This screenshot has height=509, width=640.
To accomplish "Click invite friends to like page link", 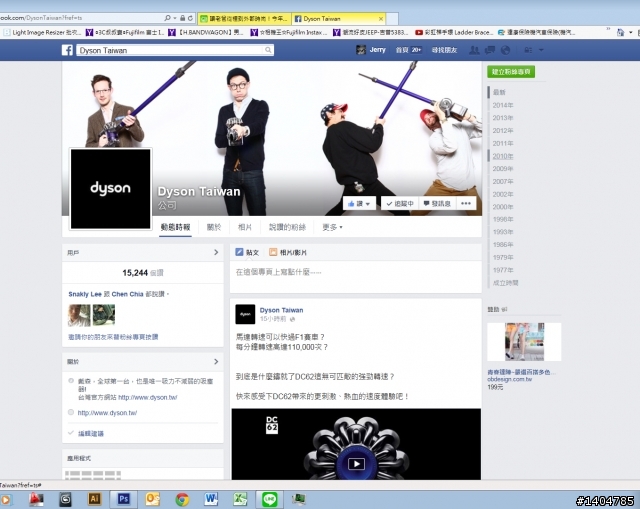I will point(113,337).
